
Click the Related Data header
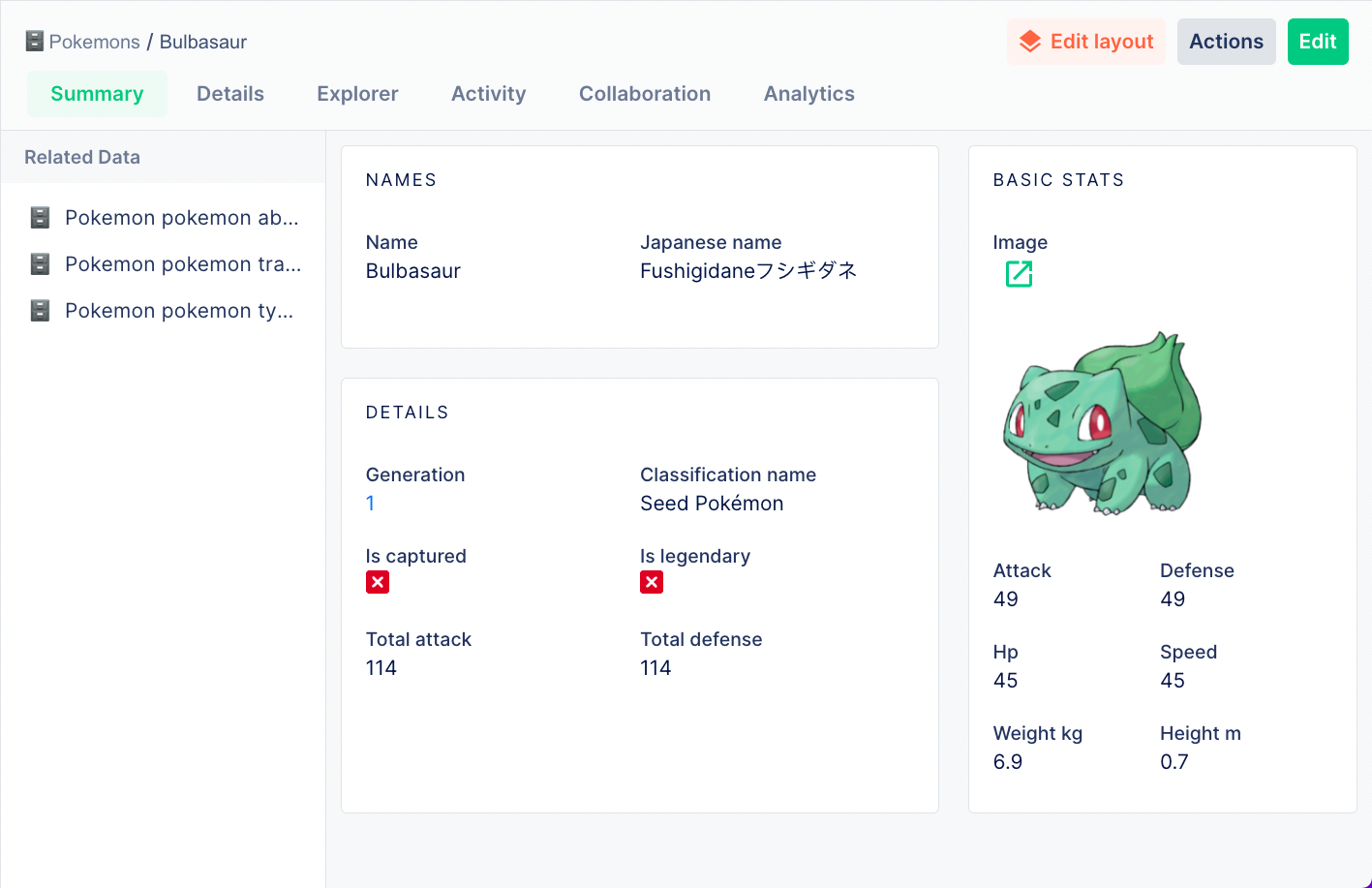click(82, 157)
